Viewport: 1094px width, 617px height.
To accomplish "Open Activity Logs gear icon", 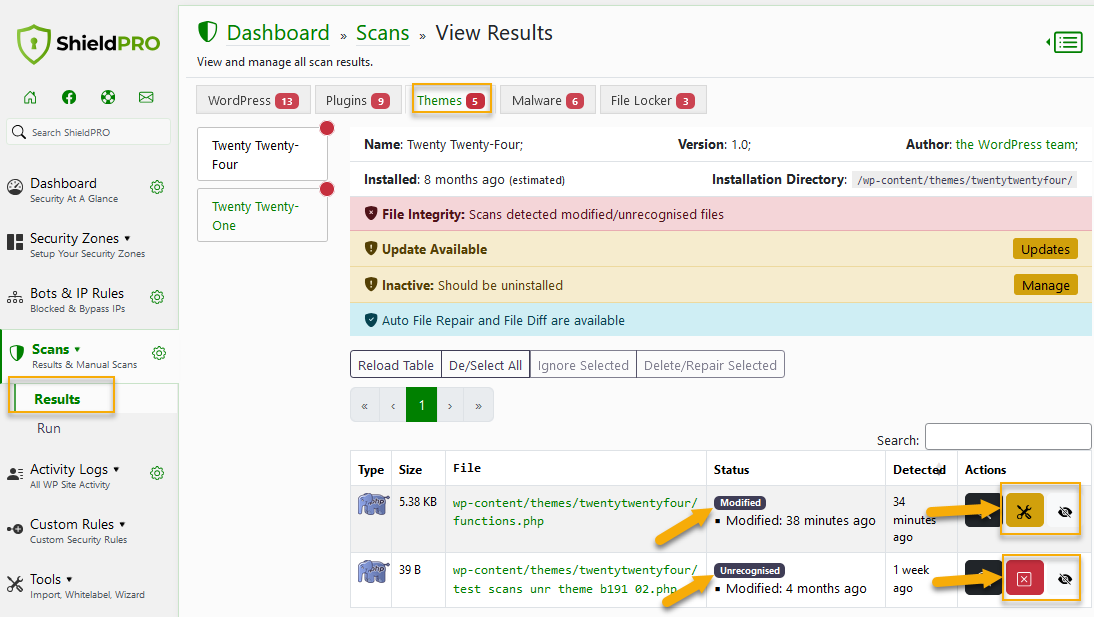I will pos(157,473).
